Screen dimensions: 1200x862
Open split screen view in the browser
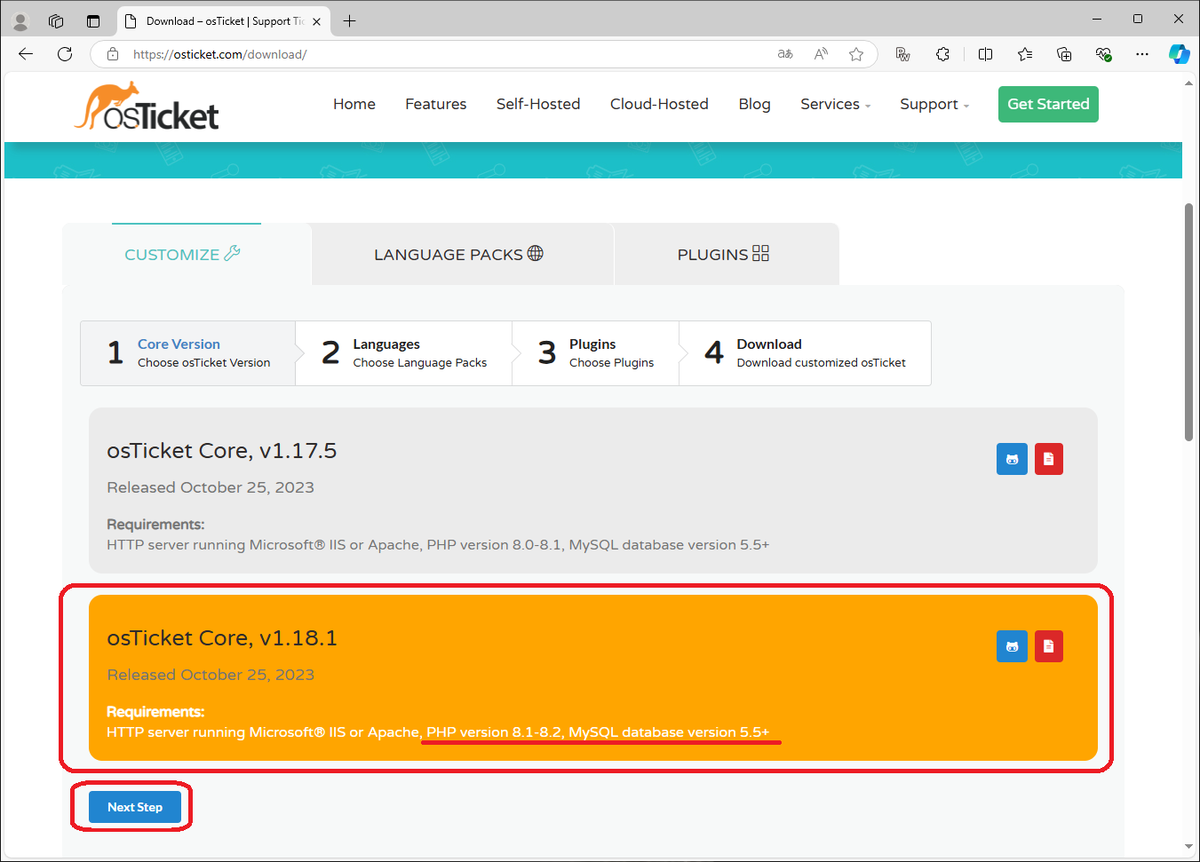click(985, 54)
